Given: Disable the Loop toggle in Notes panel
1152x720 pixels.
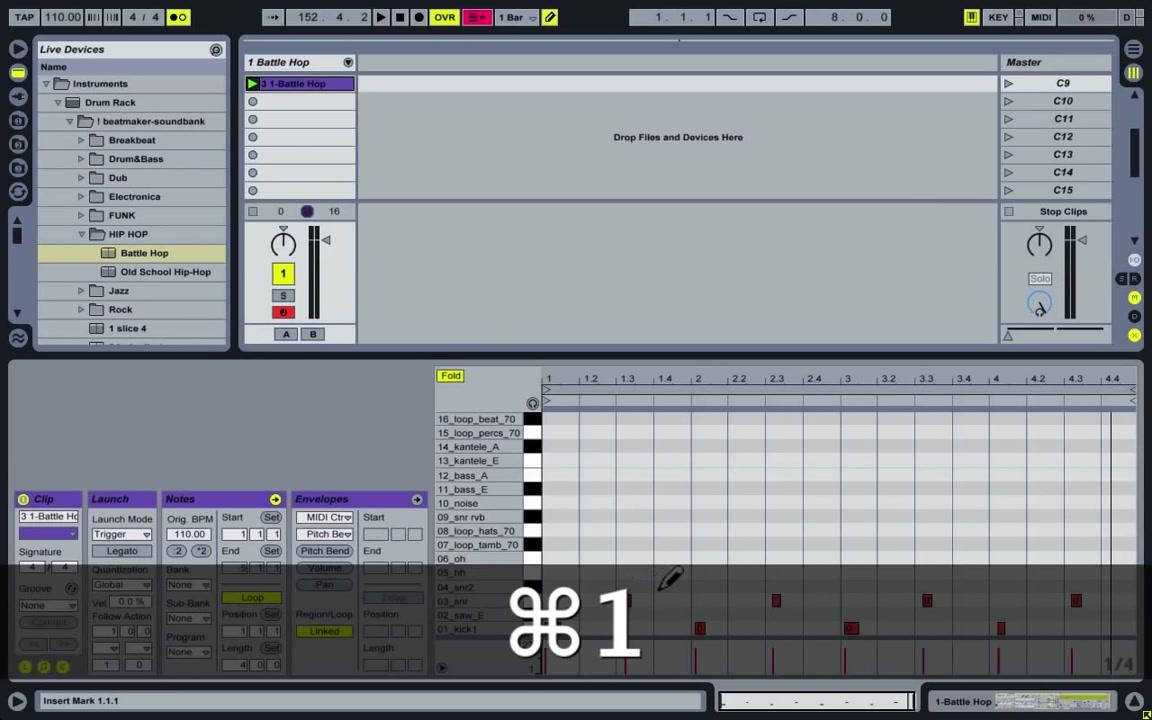Looking at the screenshot, I should (x=252, y=597).
